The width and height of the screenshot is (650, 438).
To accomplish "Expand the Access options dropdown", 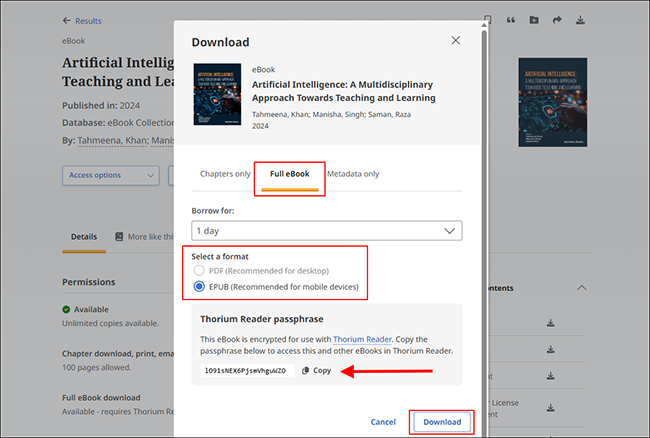I will pyautogui.click(x=111, y=175).
